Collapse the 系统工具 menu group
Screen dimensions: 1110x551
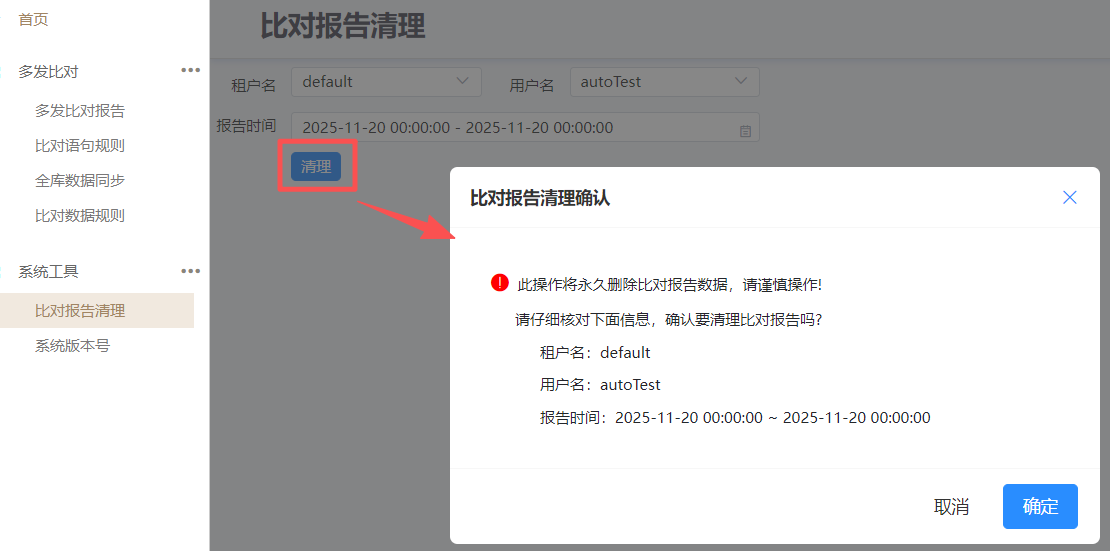pyautogui.click(x=48, y=271)
